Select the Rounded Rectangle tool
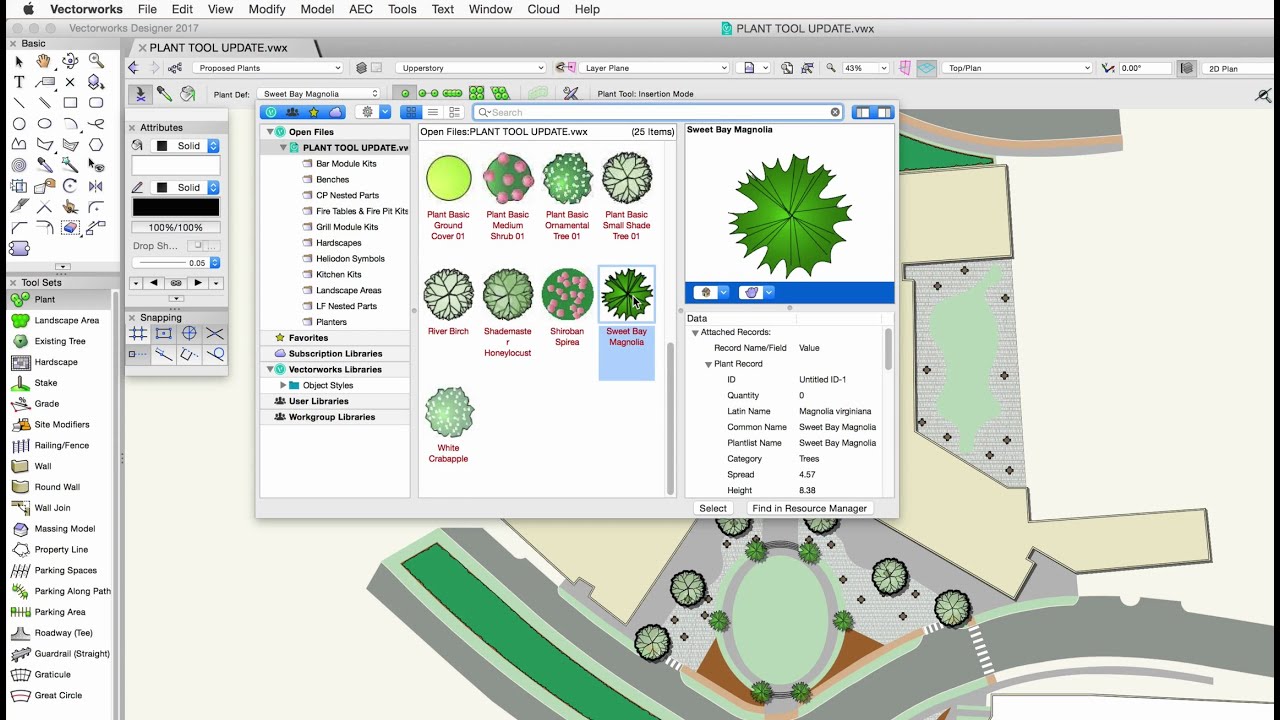The height and width of the screenshot is (720, 1280). coord(96,103)
